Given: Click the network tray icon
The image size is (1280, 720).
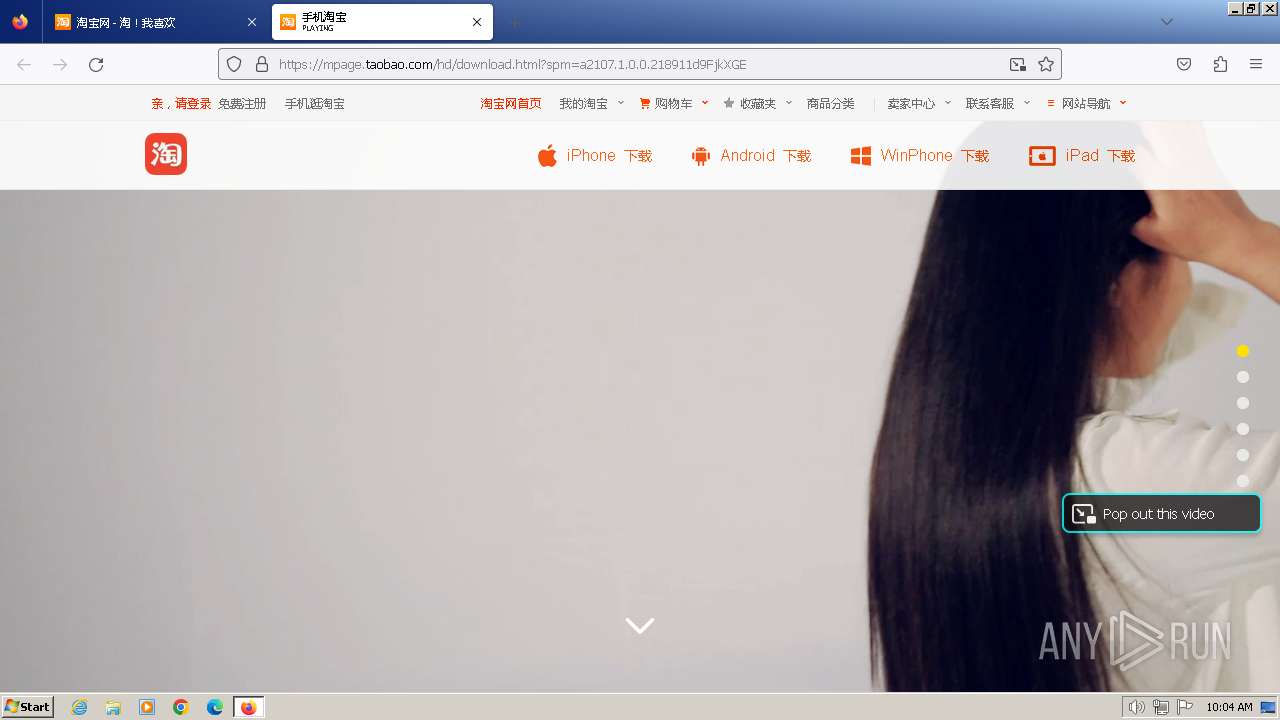Looking at the screenshot, I should coord(1161,707).
